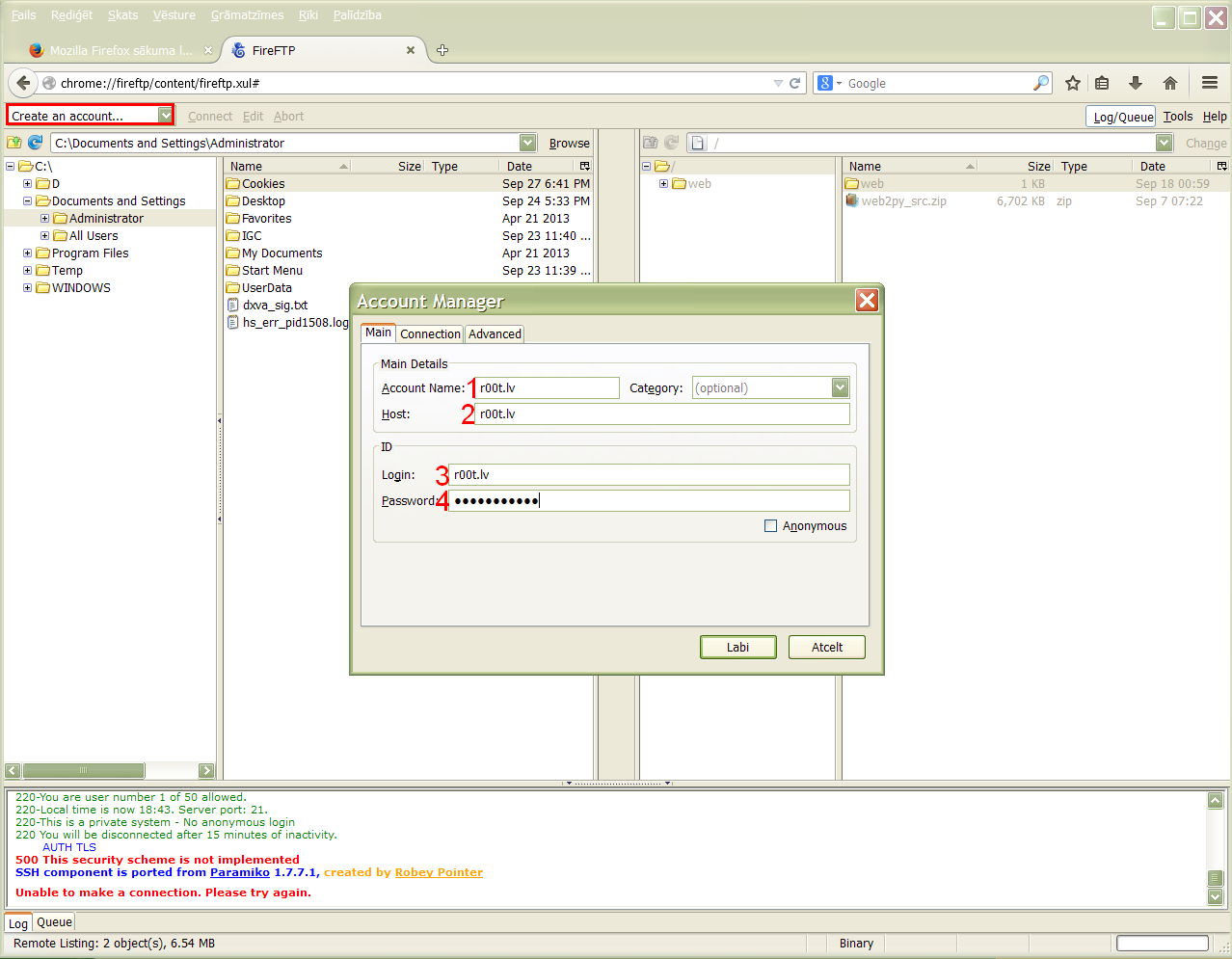Open web2py_src.zip file in remote list

[x=903, y=201]
